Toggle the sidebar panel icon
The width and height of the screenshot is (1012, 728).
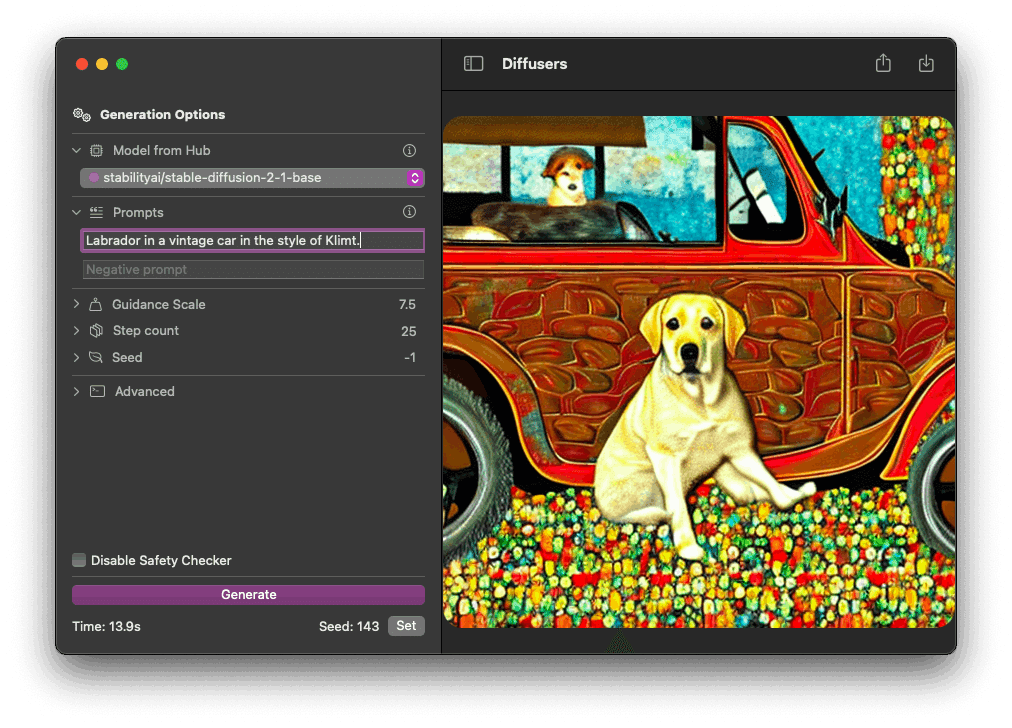474,64
